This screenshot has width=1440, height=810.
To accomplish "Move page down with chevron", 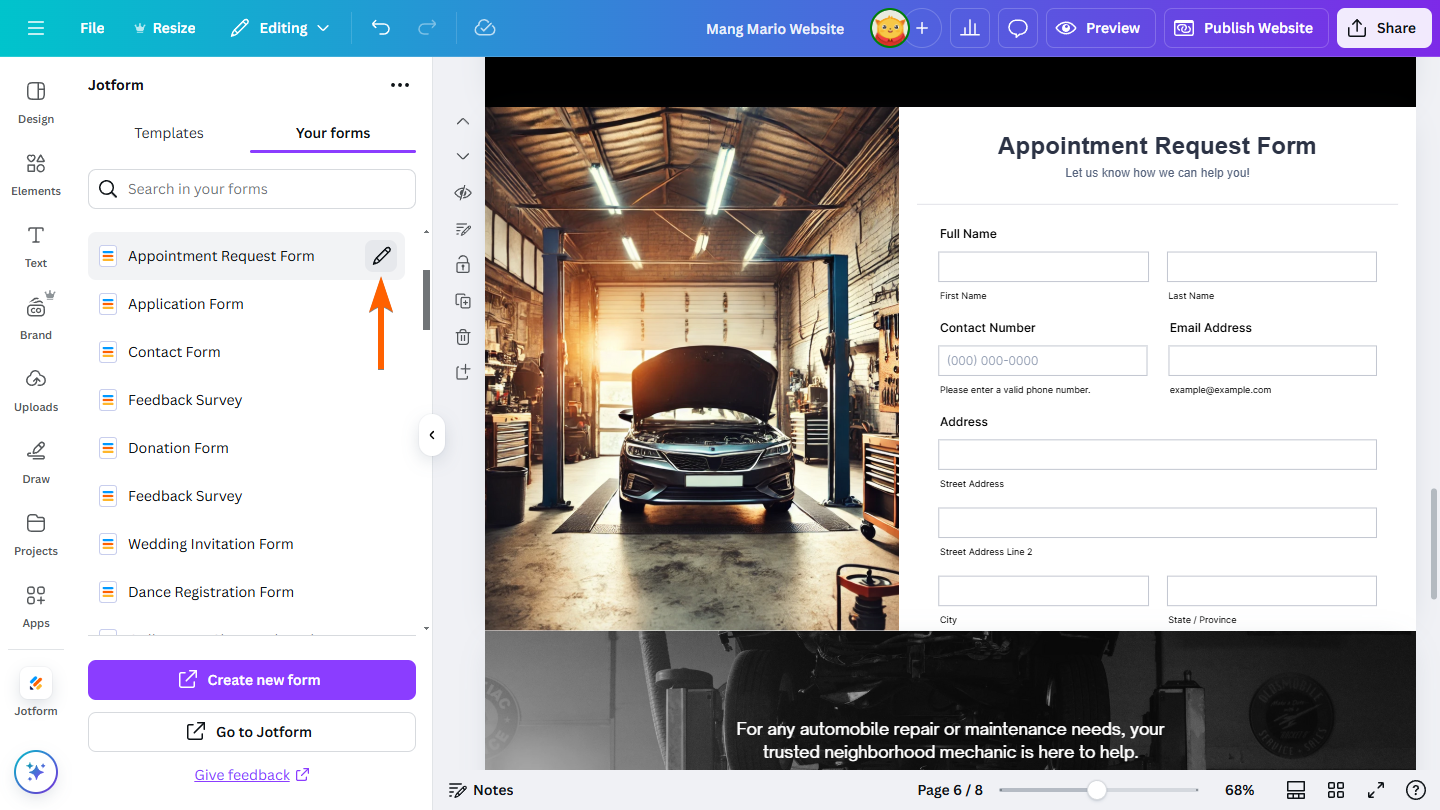I will pyautogui.click(x=462, y=156).
